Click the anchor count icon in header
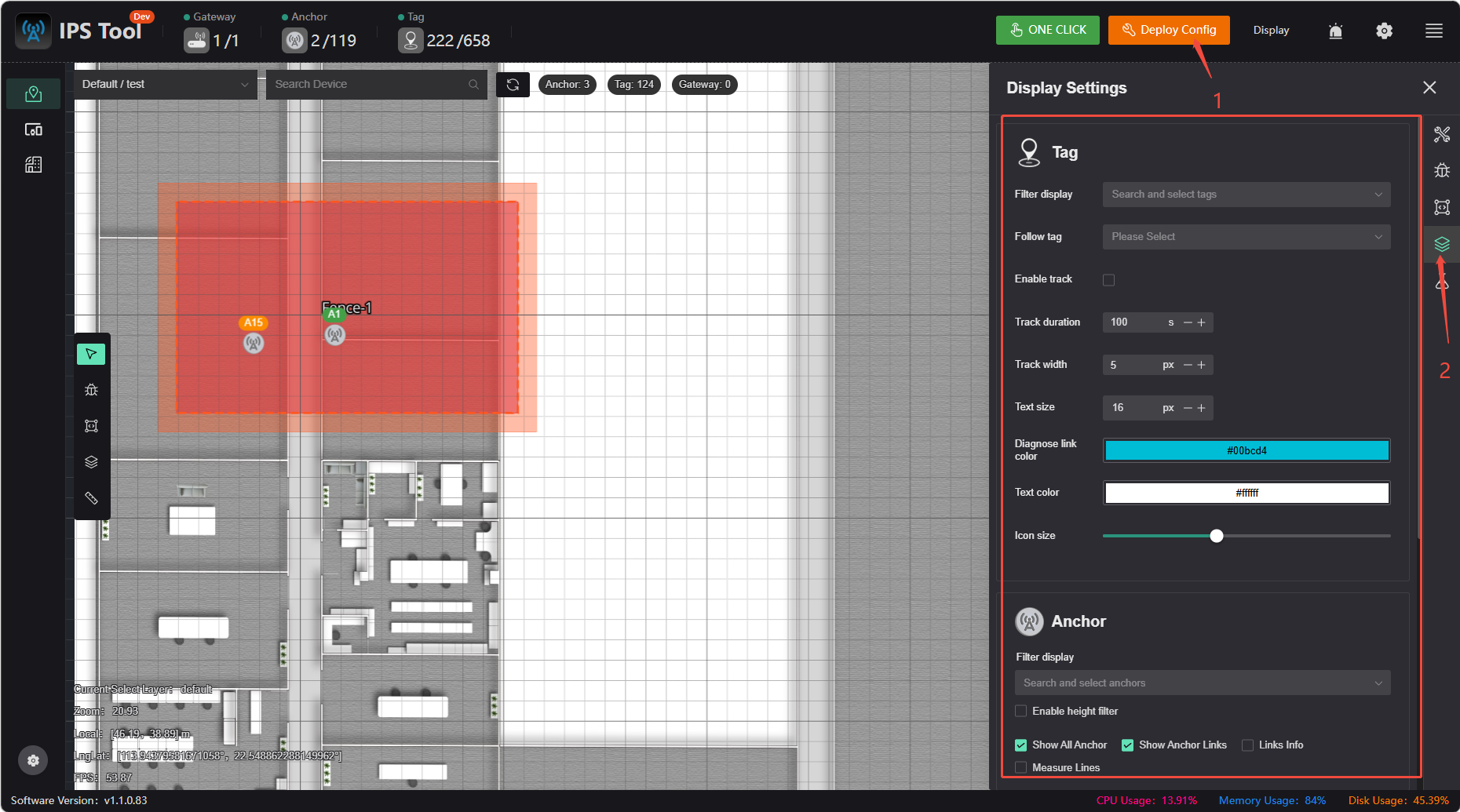Viewport: 1460px width, 812px height. (294, 40)
